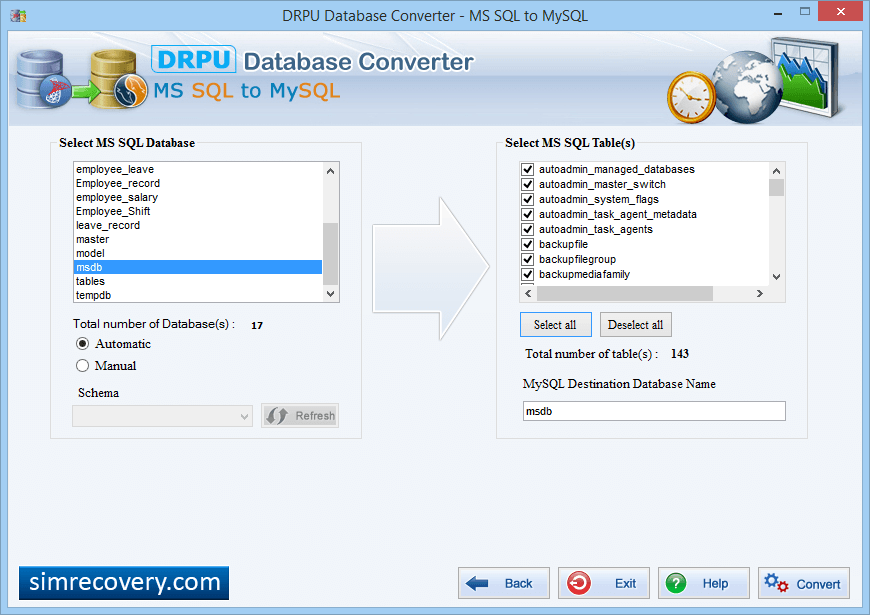Select the Automatic radio button

point(82,344)
